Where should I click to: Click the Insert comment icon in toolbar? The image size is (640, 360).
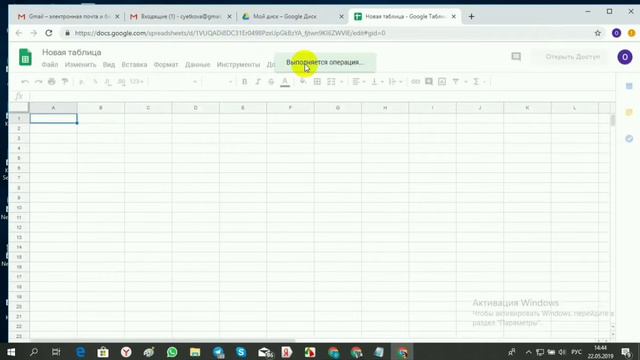(x=429, y=82)
